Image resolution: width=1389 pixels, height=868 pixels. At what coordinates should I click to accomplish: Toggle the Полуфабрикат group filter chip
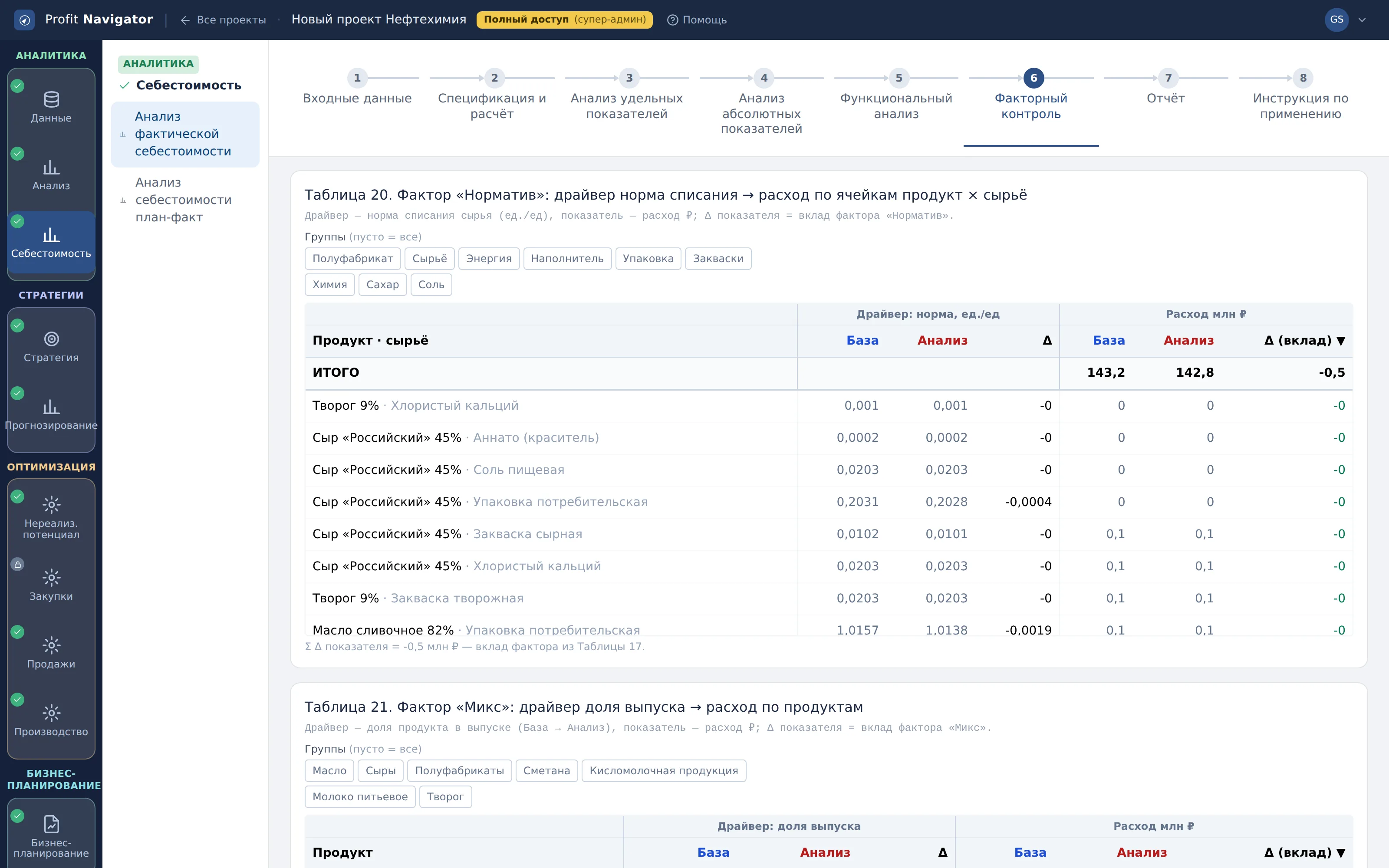(x=352, y=259)
